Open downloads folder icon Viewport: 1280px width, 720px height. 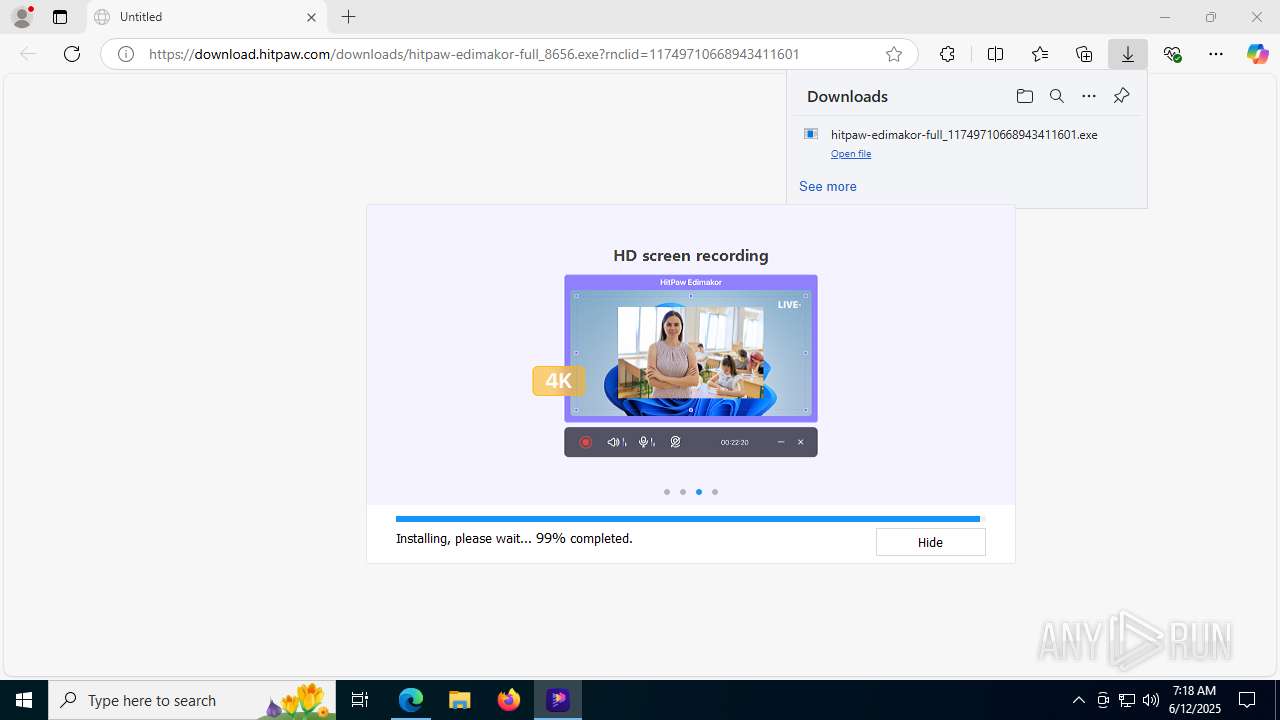tap(1024, 96)
